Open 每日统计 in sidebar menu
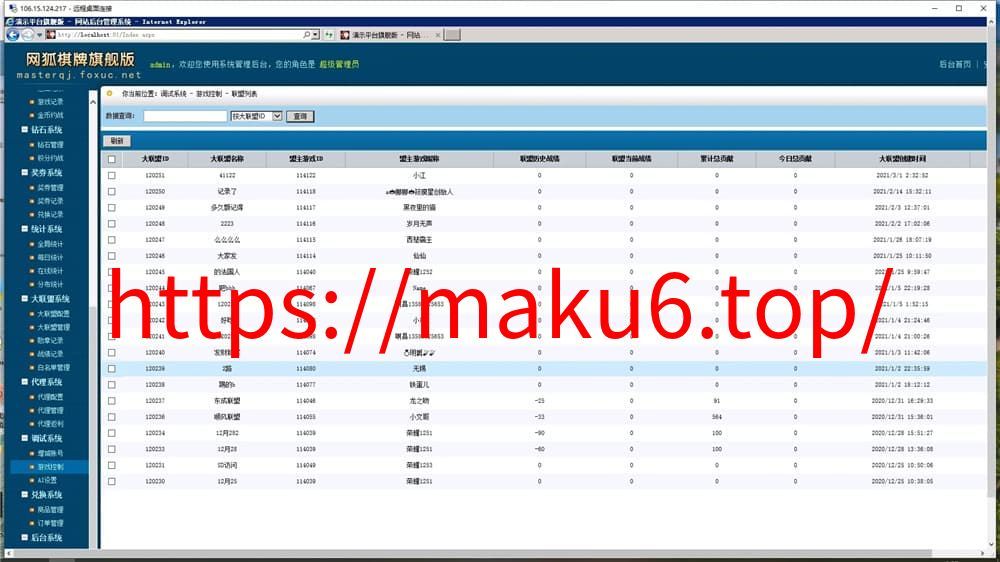1000x562 pixels. (50, 257)
